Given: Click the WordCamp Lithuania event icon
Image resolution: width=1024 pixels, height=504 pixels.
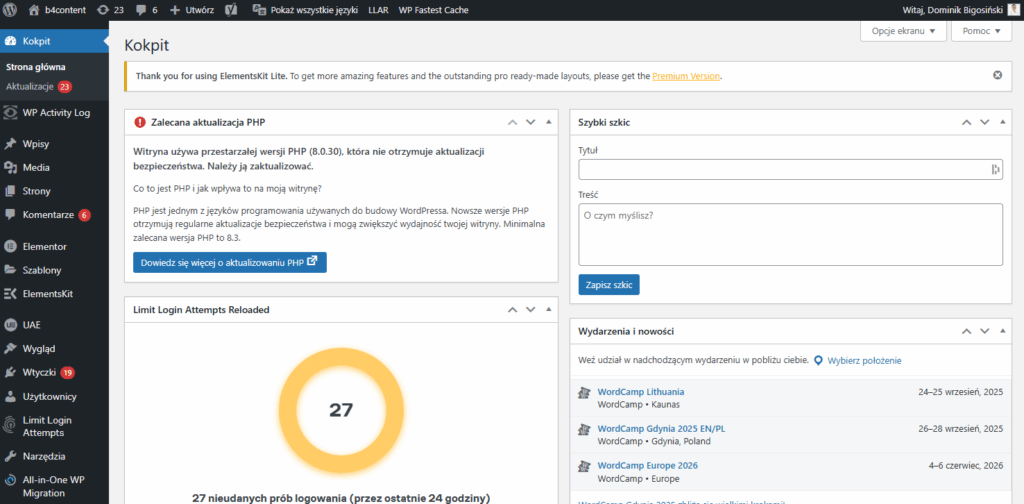Looking at the screenshot, I should point(584,392).
